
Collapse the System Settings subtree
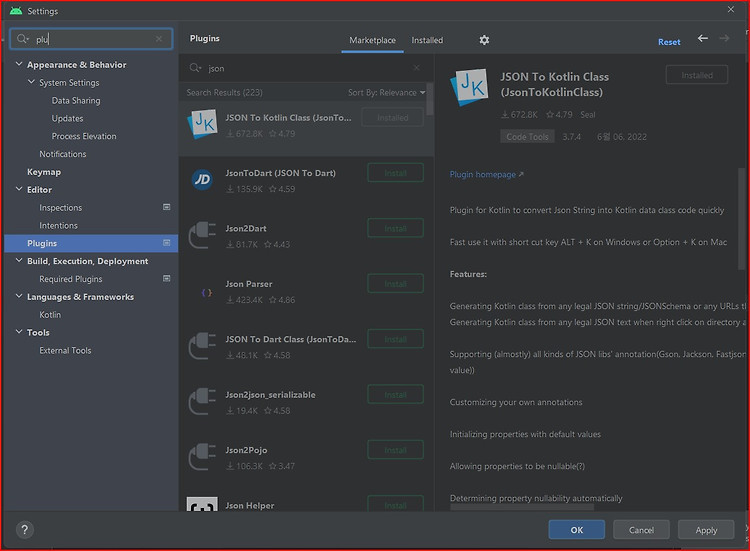pos(32,82)
